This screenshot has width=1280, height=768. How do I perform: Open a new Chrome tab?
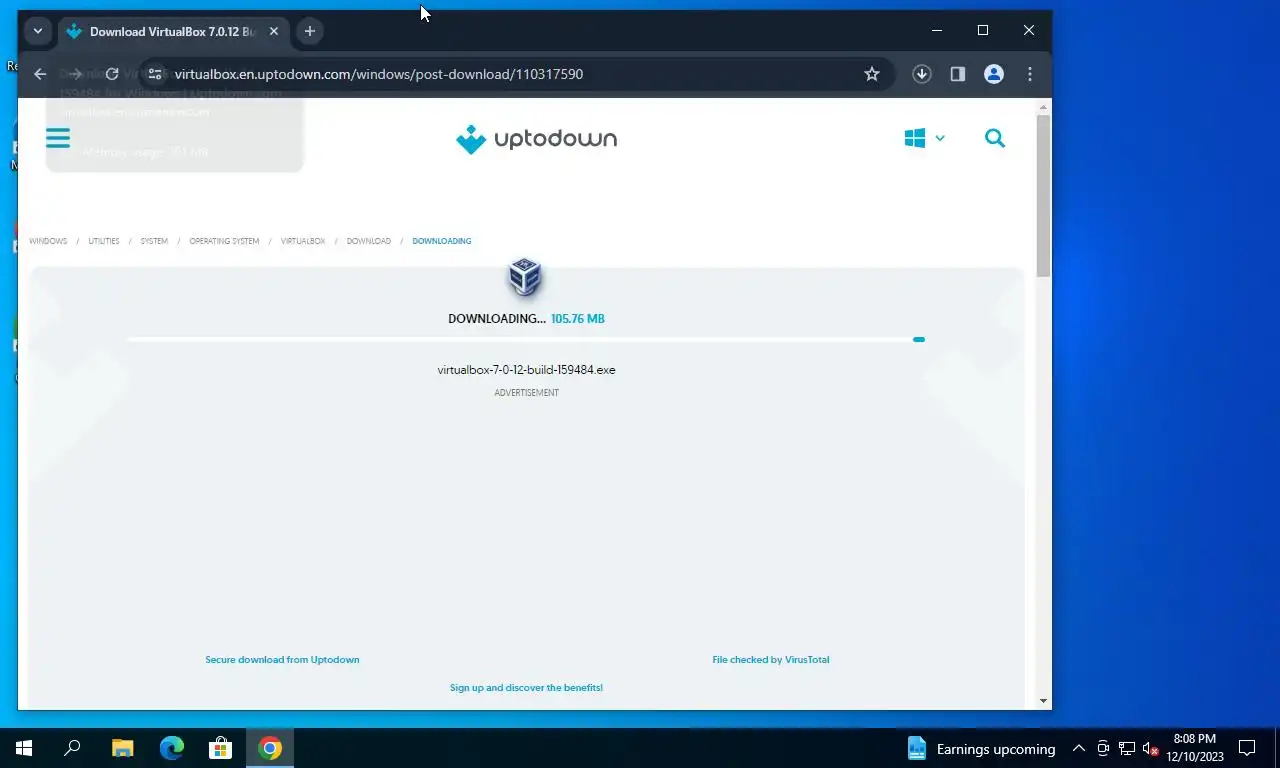pos(310,31)
